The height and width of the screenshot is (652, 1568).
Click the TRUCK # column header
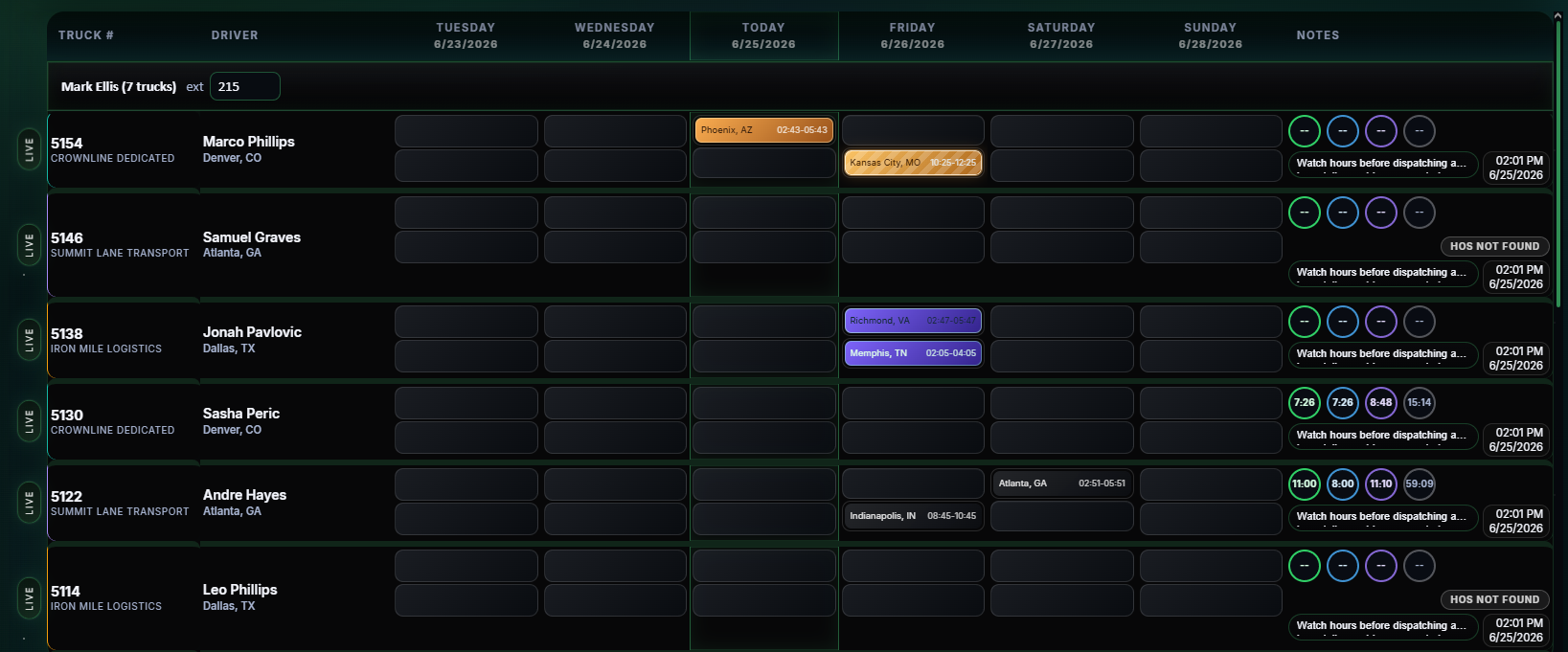tap(86, 35)
